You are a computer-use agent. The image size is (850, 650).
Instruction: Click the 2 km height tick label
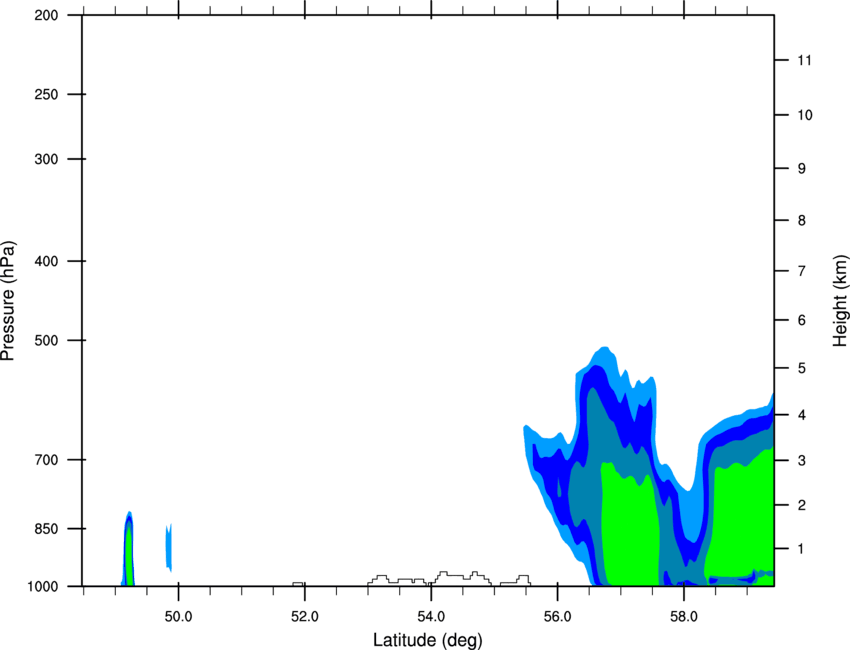point(802,505)
